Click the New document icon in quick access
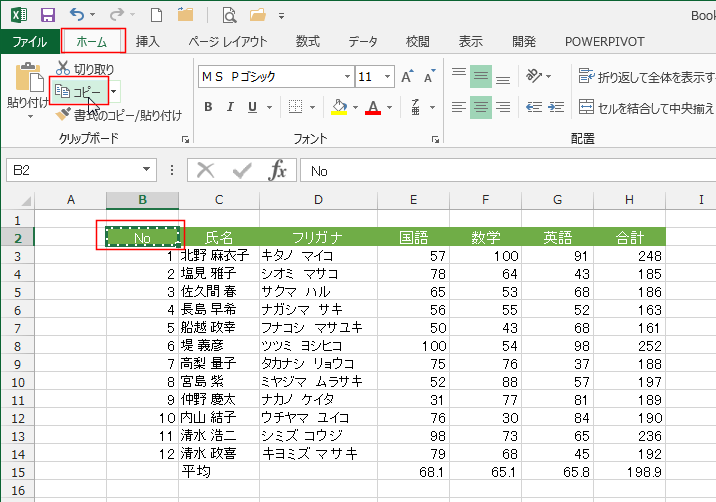Screen dimensions: 716x502 pyautogui.click(x=156, y=15)
